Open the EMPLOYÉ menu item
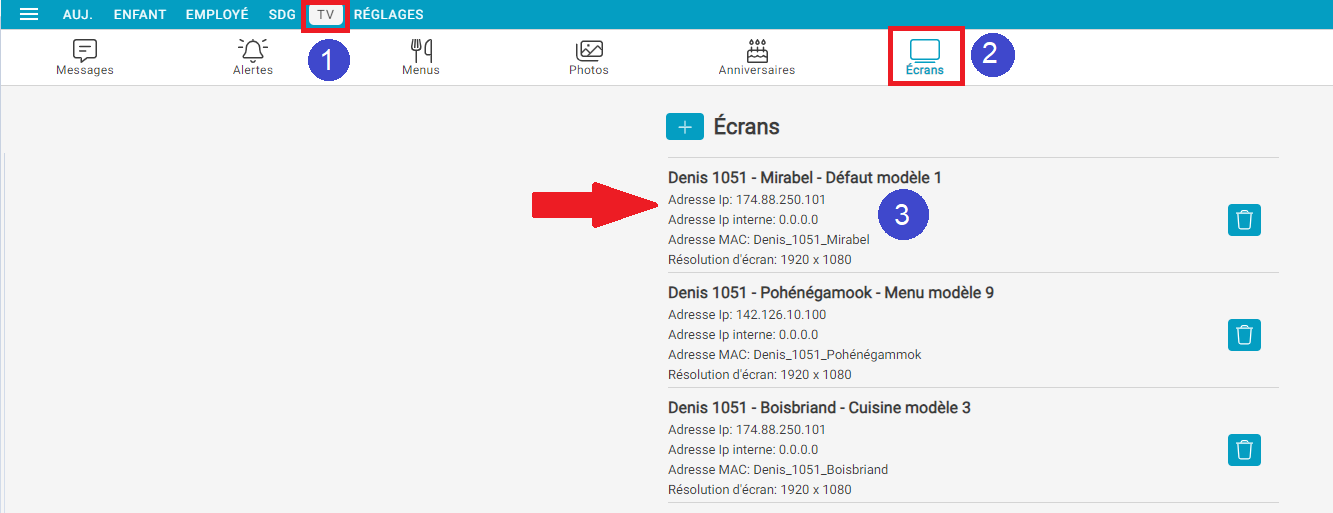1333x513 pixels. point(217,15)
